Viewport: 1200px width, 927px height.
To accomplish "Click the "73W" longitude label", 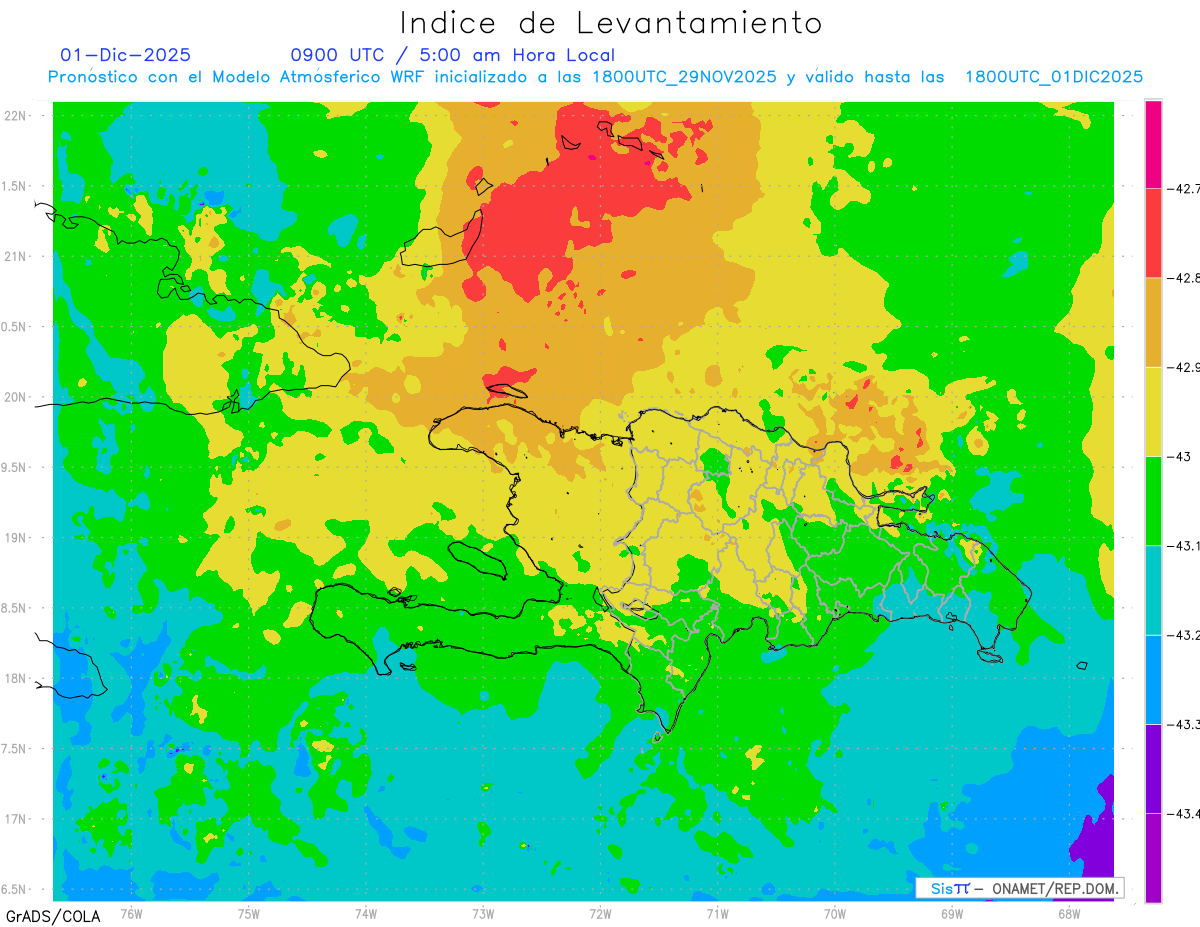I will click(x=483, y=912).
